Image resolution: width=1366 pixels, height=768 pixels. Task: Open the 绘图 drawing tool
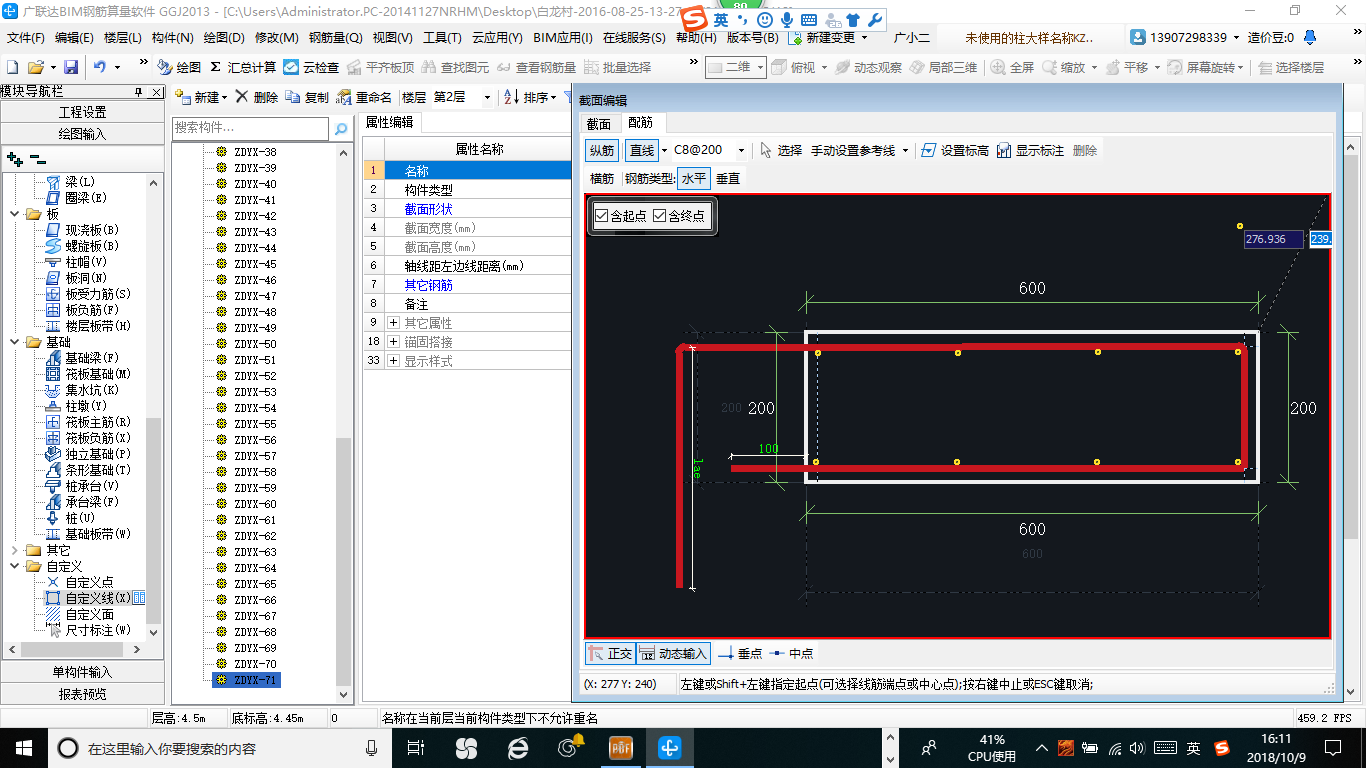click(x=179, y=67)
